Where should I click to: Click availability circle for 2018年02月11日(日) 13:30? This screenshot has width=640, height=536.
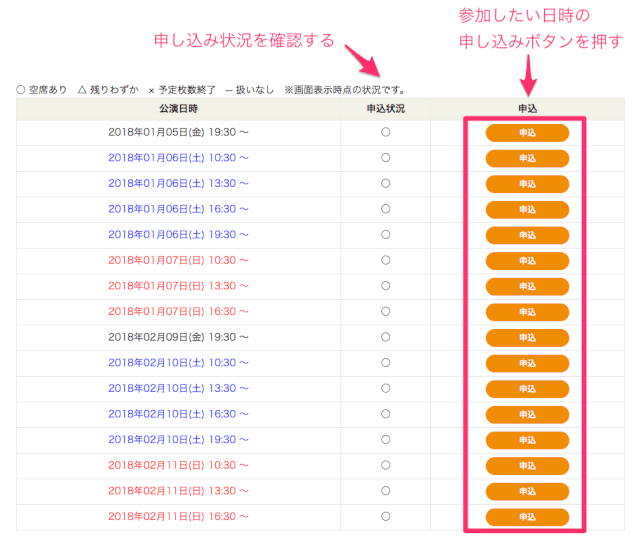point(385,491)
